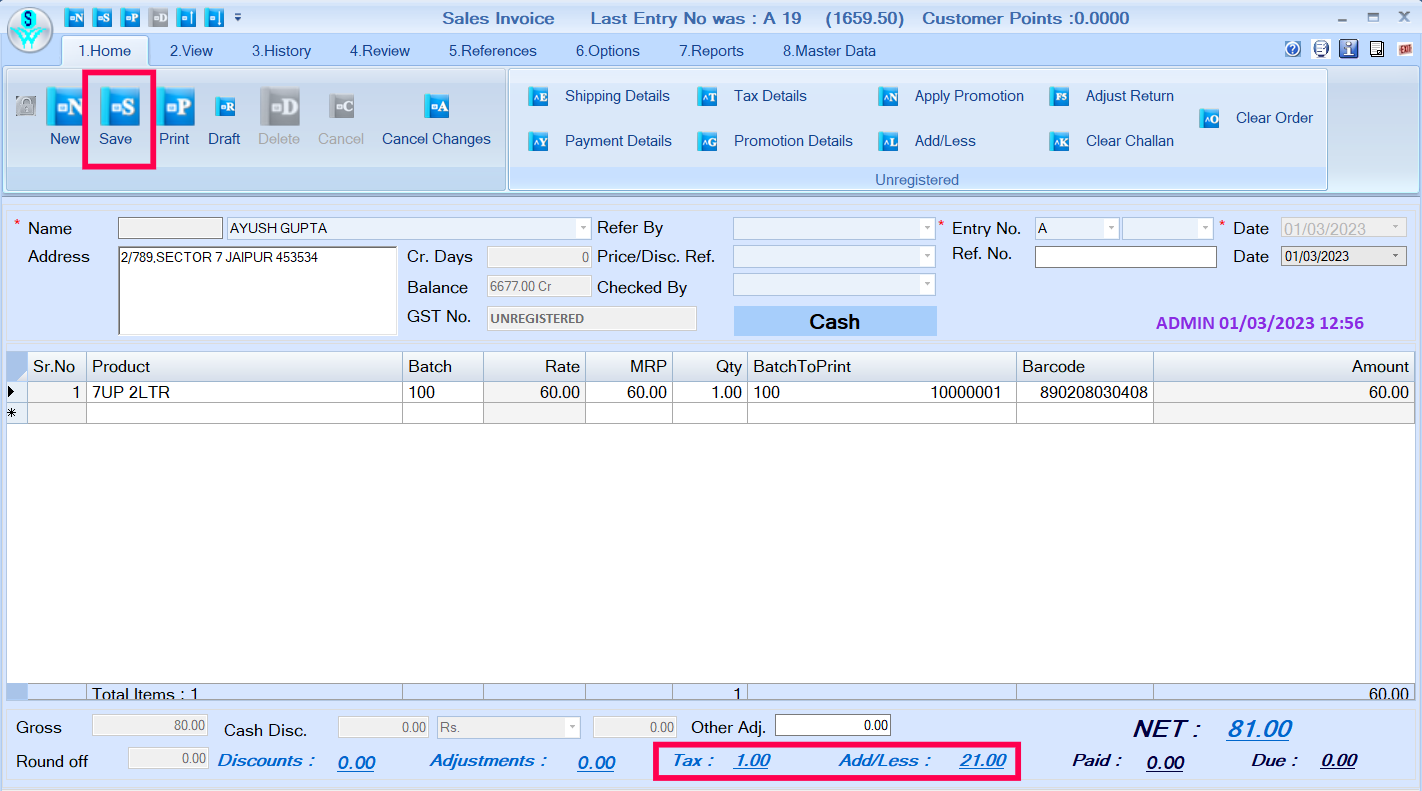Click the red EXIT icon
Image resolution: width=1422 pixels, height=791 pixels.
(x=1405, y=49)
